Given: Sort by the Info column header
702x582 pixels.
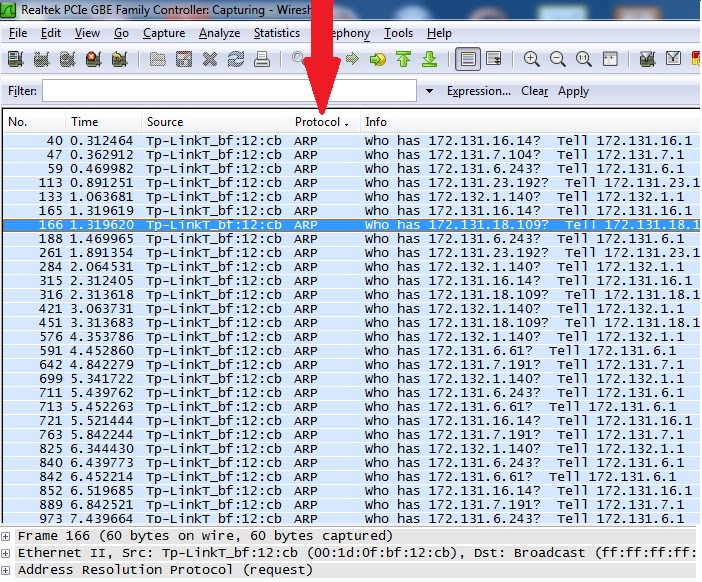Looking at the screenshot, I should pyautogui.click(x=530, y=122).
